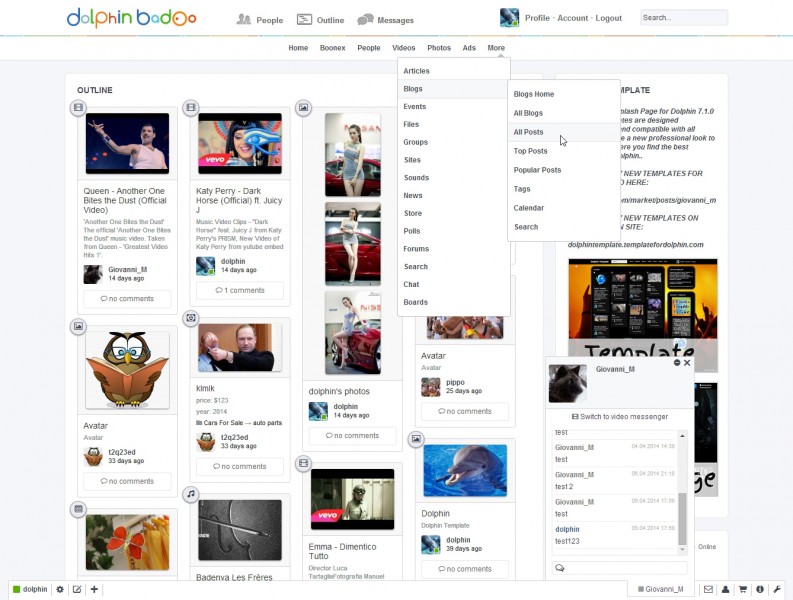Open Messages in the header
The width and height of the screenshot is (793, 600).
coord(385,20)
